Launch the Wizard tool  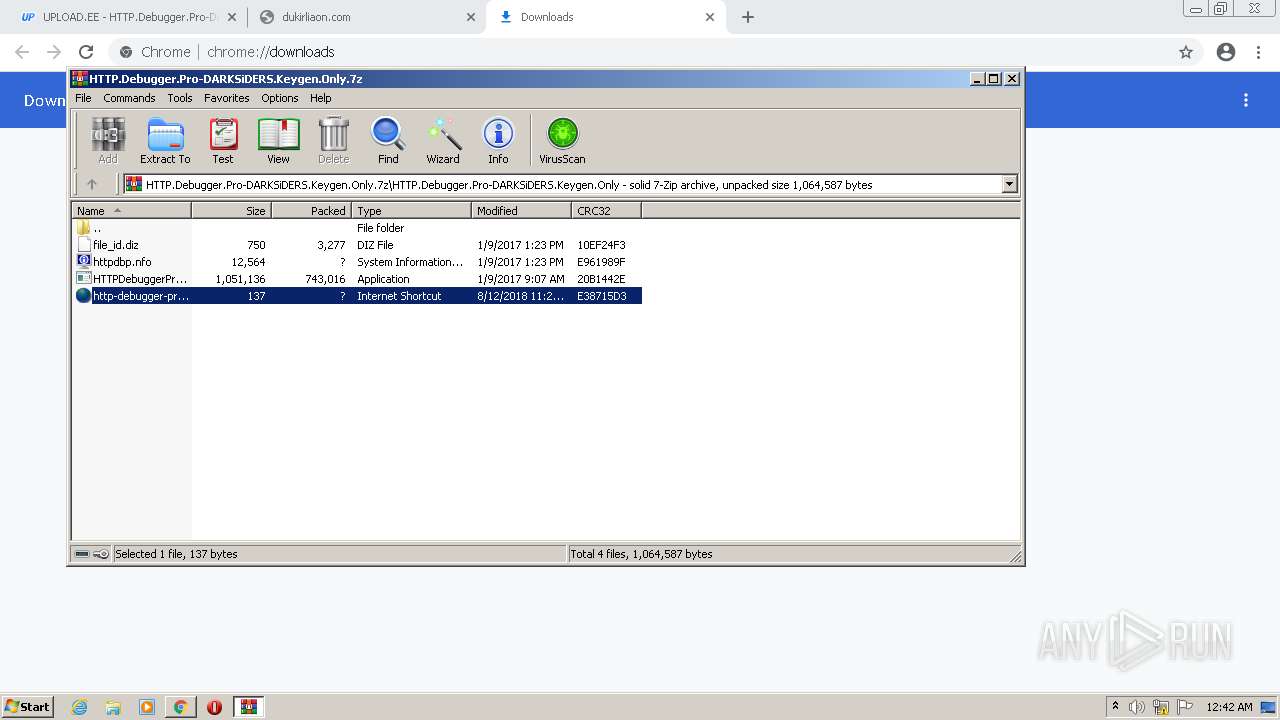(x=443, y=140)
